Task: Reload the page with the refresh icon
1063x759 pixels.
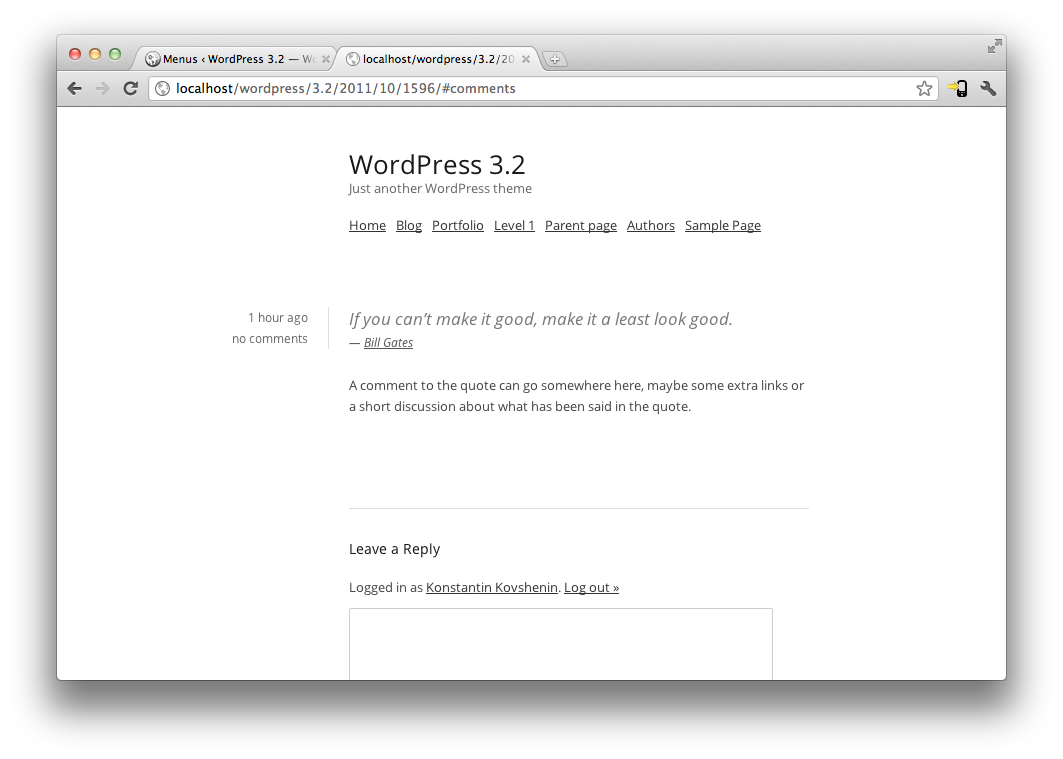Action: pos(131,88)
